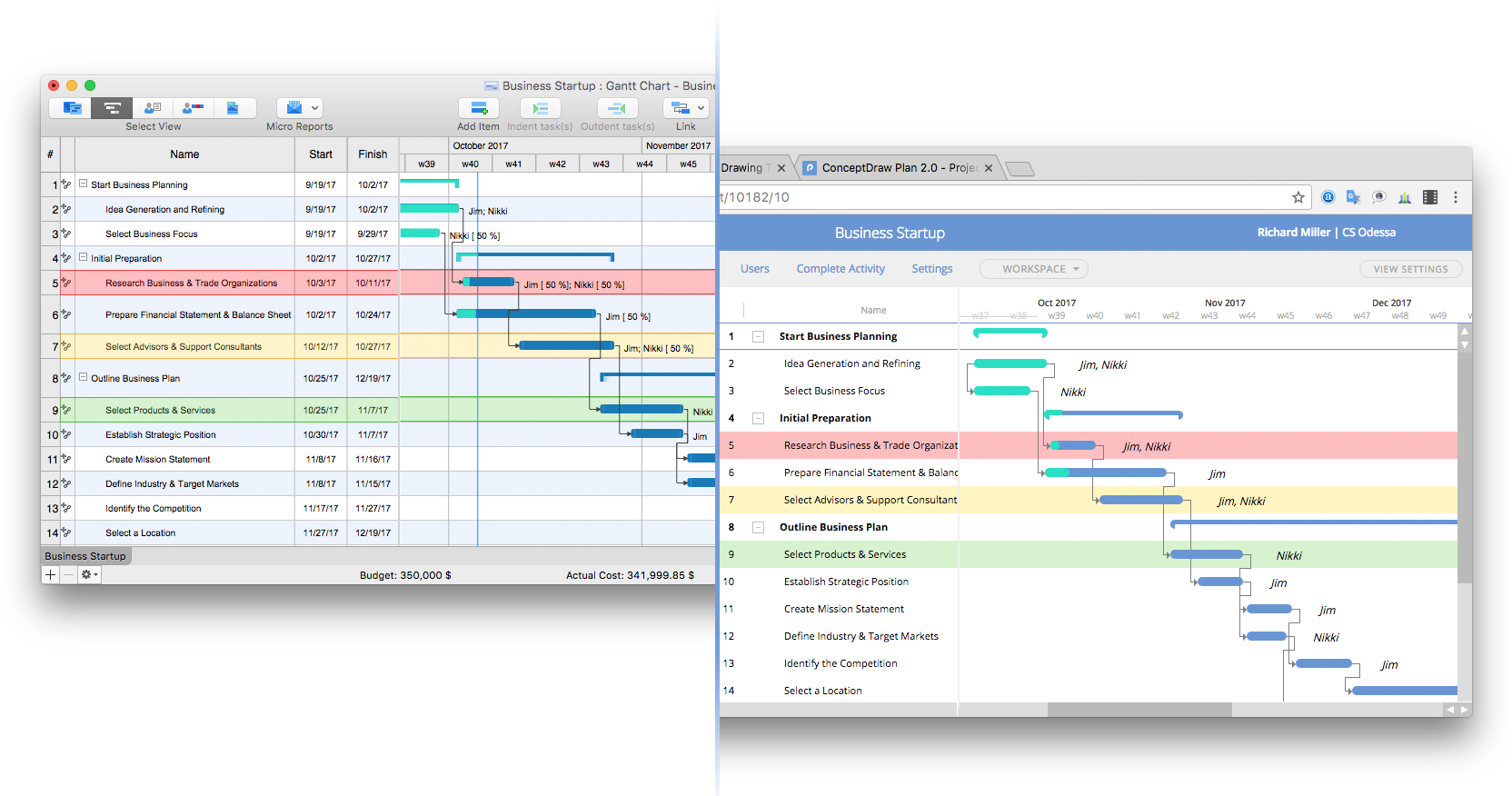Image resolution: width=1512 pixels, height=796 pixels.
Task: Click the Name column header in the Gantt window
Action: [184, 154]
